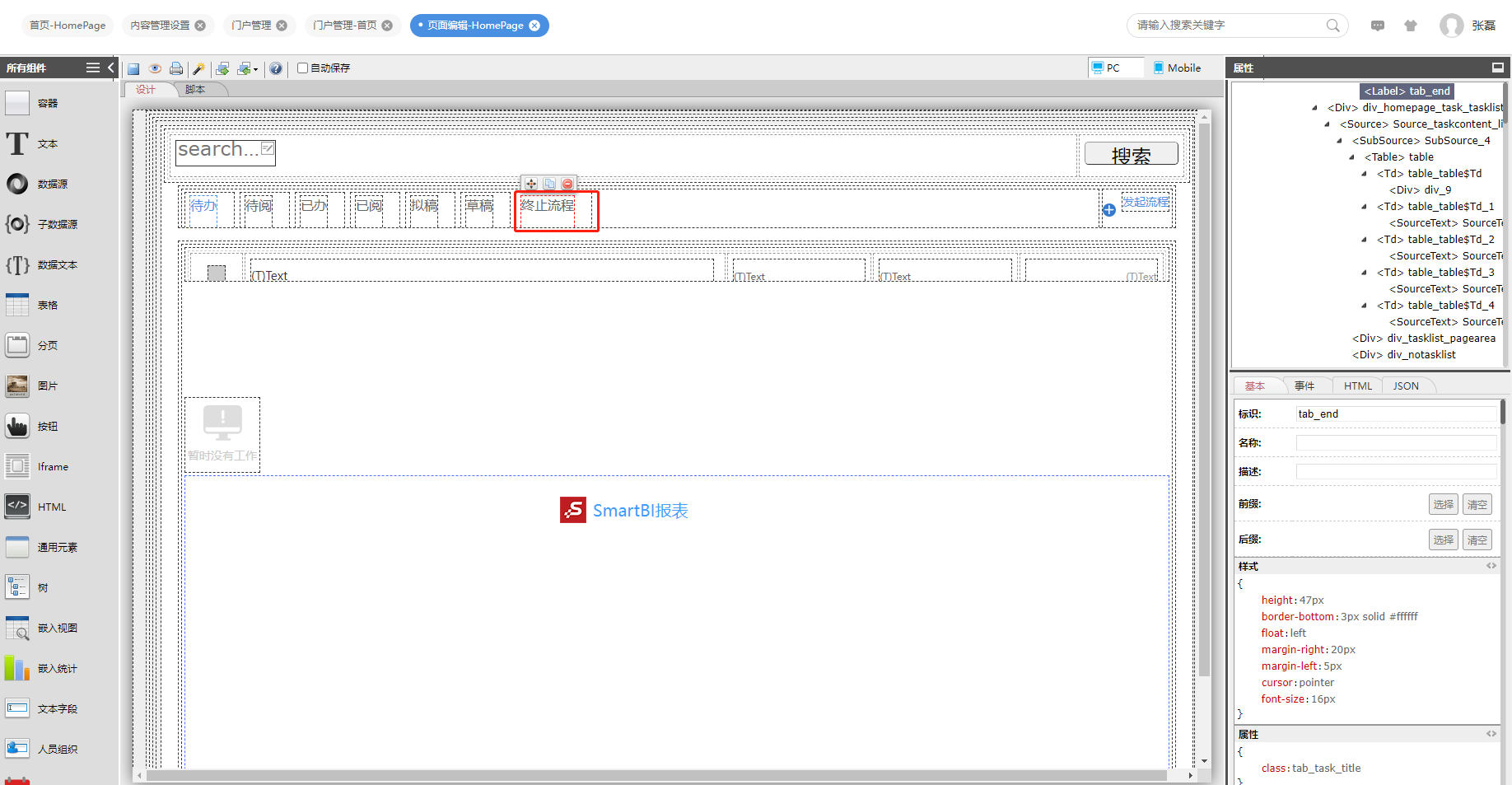The height and width of the screenshot is (785, 1512).
Task: Collapse the table_table$Td_3 tree node
Action: pos(1364,273)
